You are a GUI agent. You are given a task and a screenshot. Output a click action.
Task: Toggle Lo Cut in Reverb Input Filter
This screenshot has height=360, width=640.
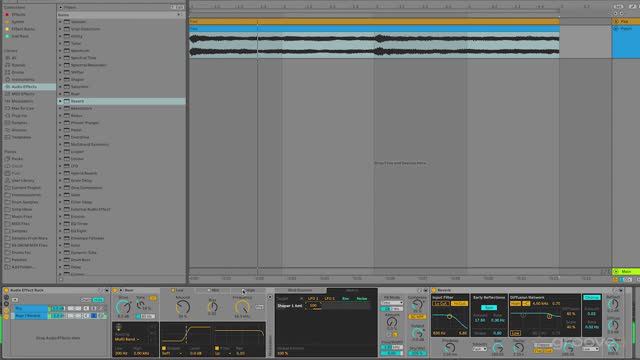tap(441, 304)
